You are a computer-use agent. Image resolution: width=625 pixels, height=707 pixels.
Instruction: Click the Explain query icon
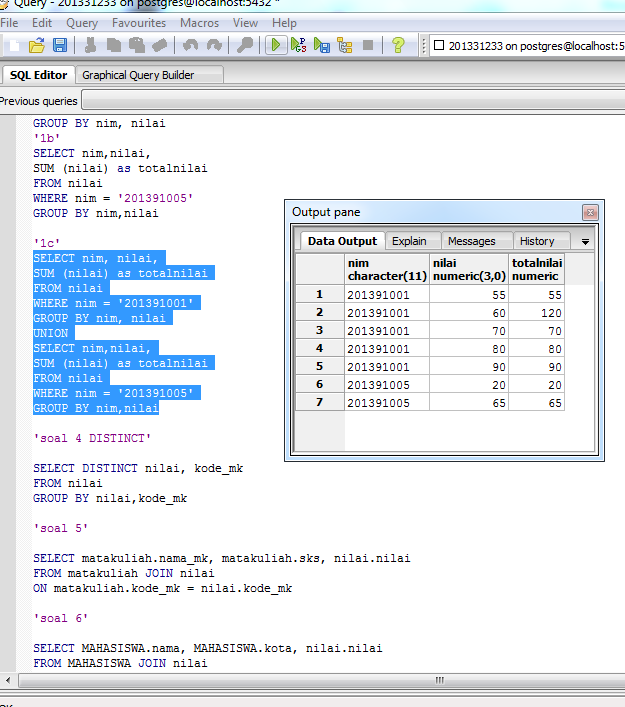tap(345, 46)
